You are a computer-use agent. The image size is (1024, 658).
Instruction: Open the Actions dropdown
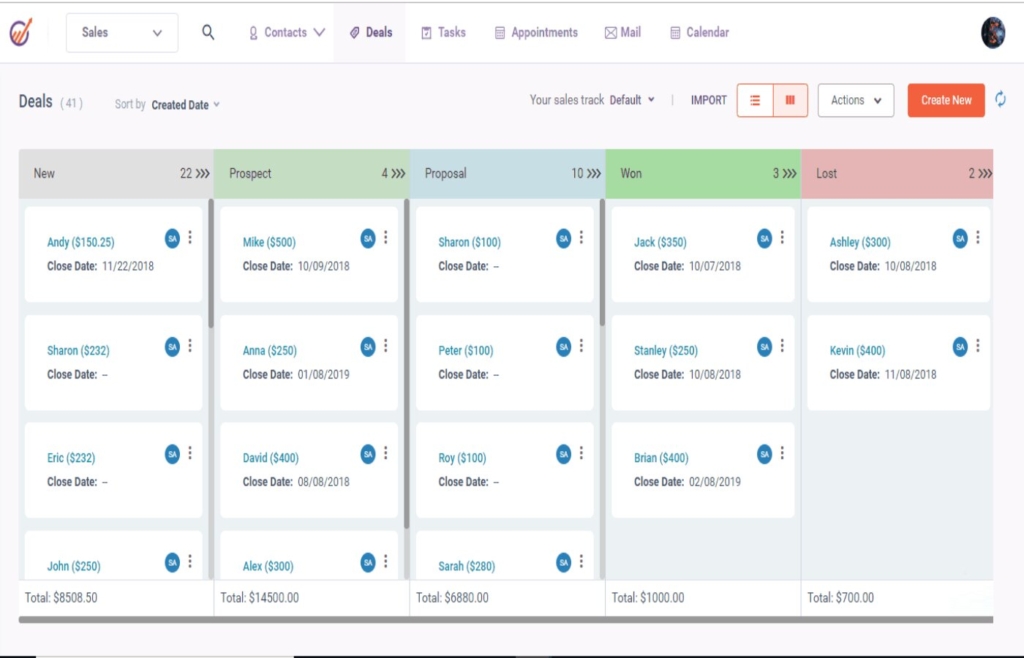[855, 100]
